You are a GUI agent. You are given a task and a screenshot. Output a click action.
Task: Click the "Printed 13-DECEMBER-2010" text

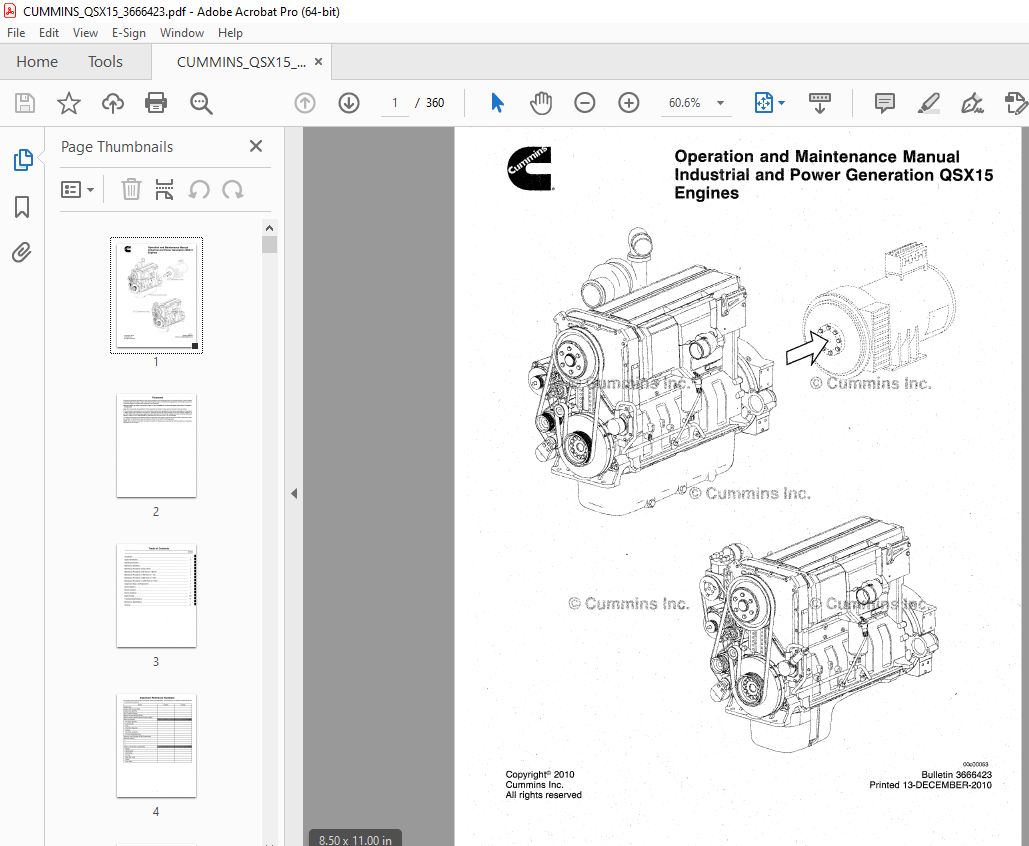[931, 785]
